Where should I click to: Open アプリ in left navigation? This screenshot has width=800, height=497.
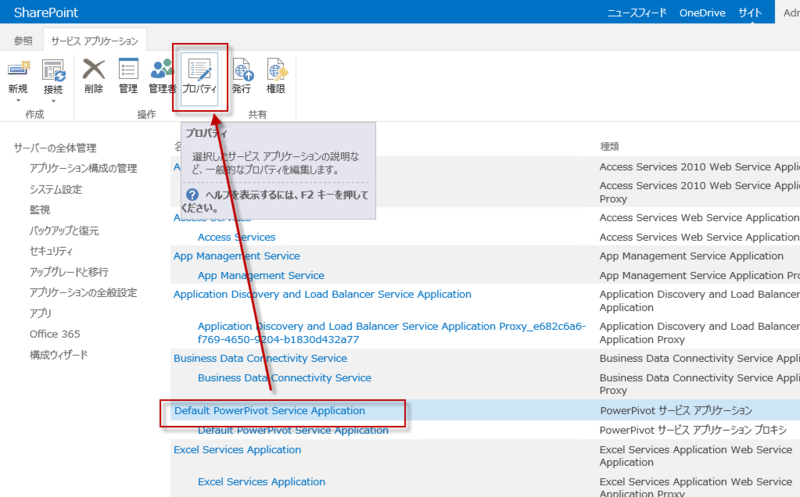coord(40,313)
